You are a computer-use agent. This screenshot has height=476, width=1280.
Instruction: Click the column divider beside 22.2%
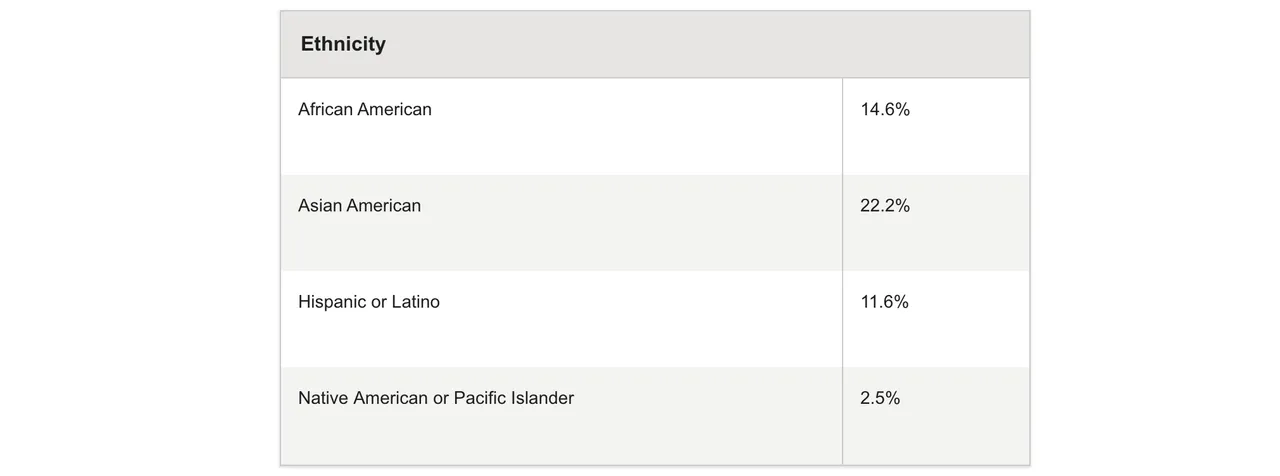[x=842, y=223]
